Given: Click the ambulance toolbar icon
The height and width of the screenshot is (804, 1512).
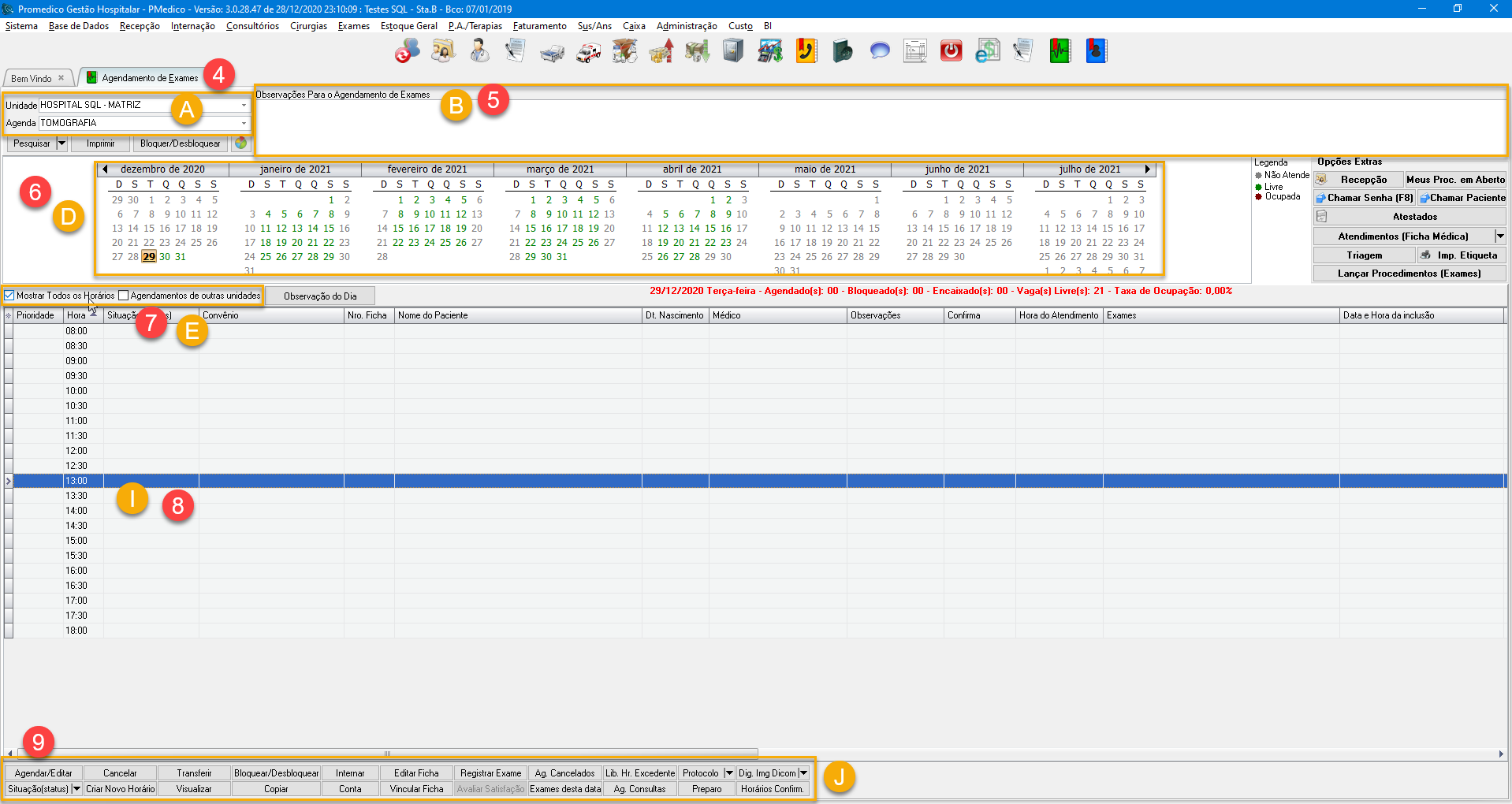Looking at the screenshot, I should (588, 52).
